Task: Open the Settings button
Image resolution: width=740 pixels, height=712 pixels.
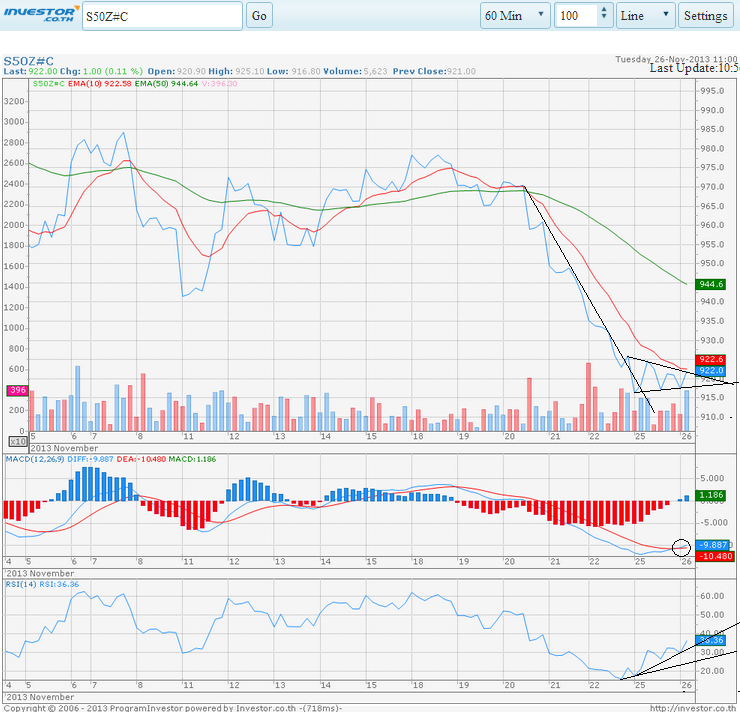Action: click(x=705, y=16)
